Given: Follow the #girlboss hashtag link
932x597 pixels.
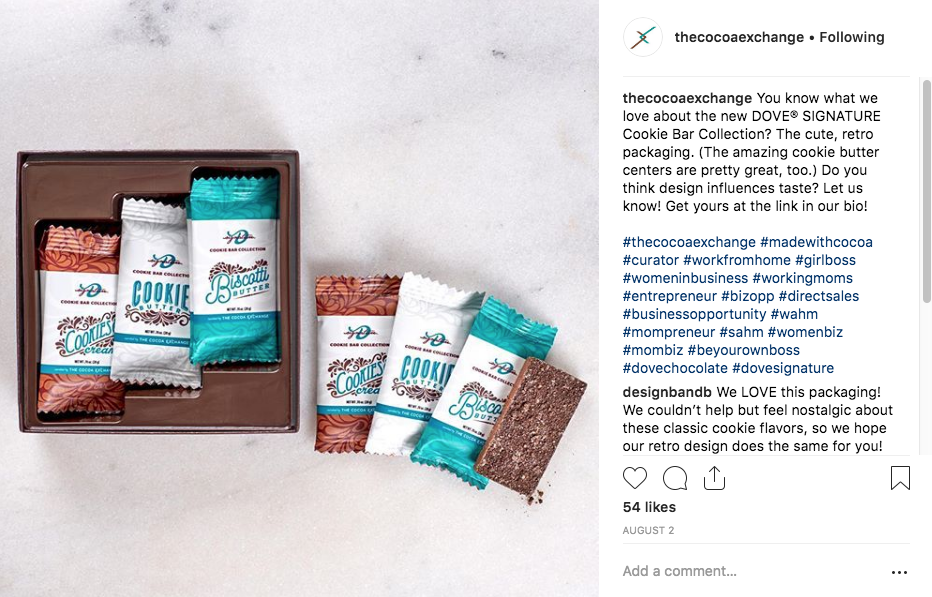Looking at the screenshot, I should (x=825, y=260).
